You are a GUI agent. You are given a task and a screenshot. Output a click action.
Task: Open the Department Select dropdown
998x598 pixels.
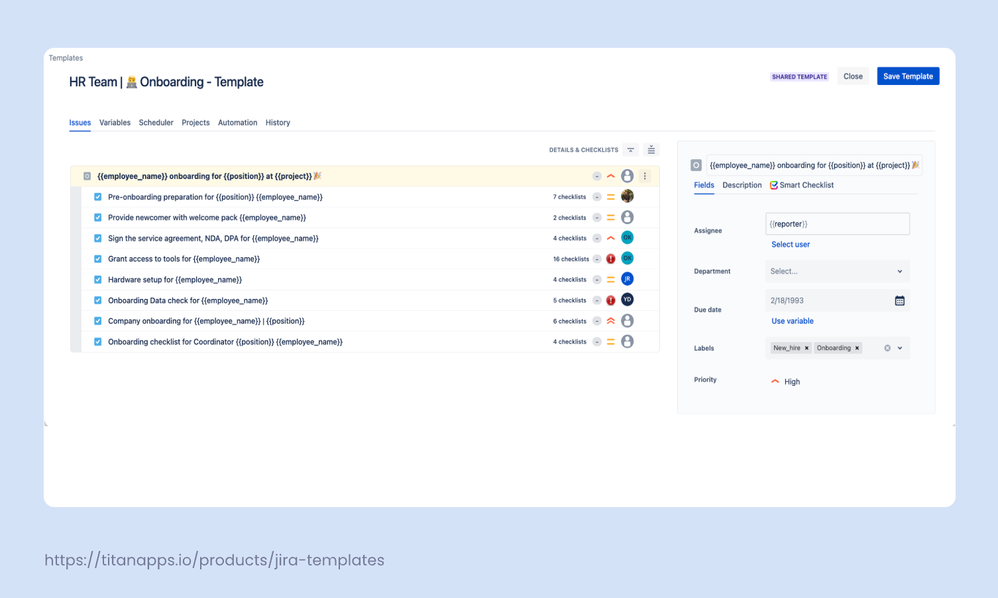[x=836, y=271]
